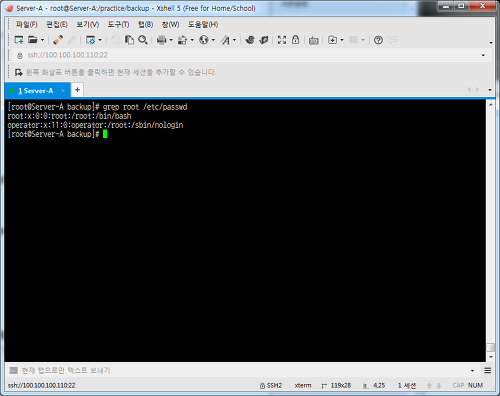500x396 pixels.
Task: Open 보기(V) menu
Action: [x=88, y=25]
